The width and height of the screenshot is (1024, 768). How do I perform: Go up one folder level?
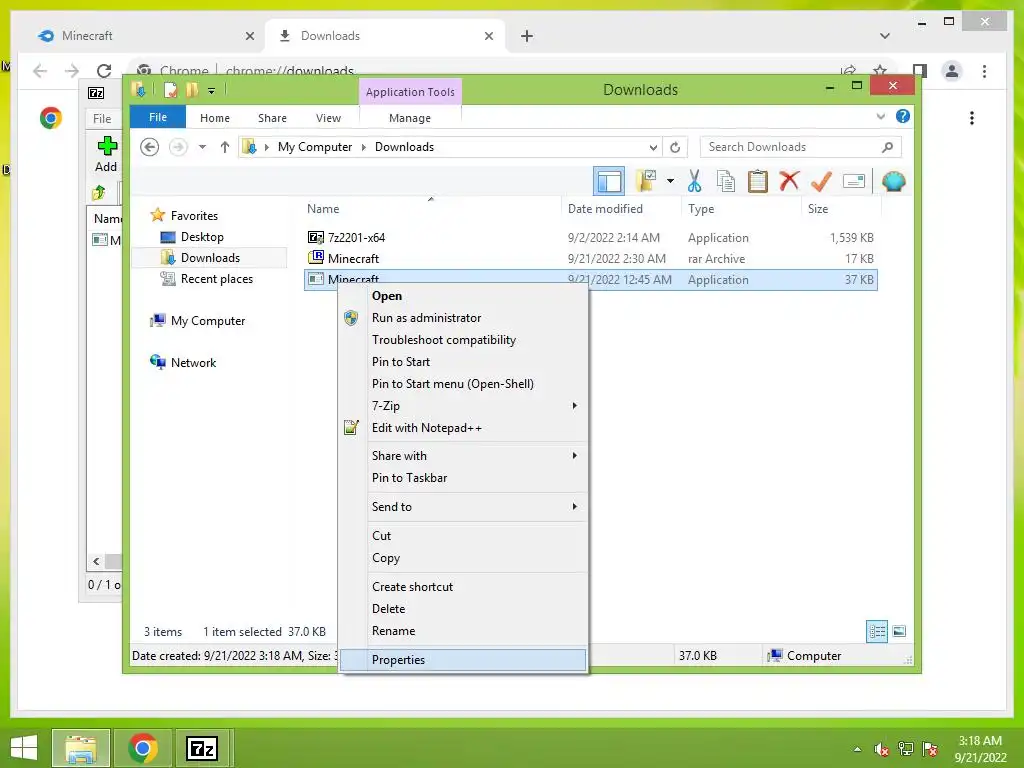pyautogui.click(x=225, y=147)
